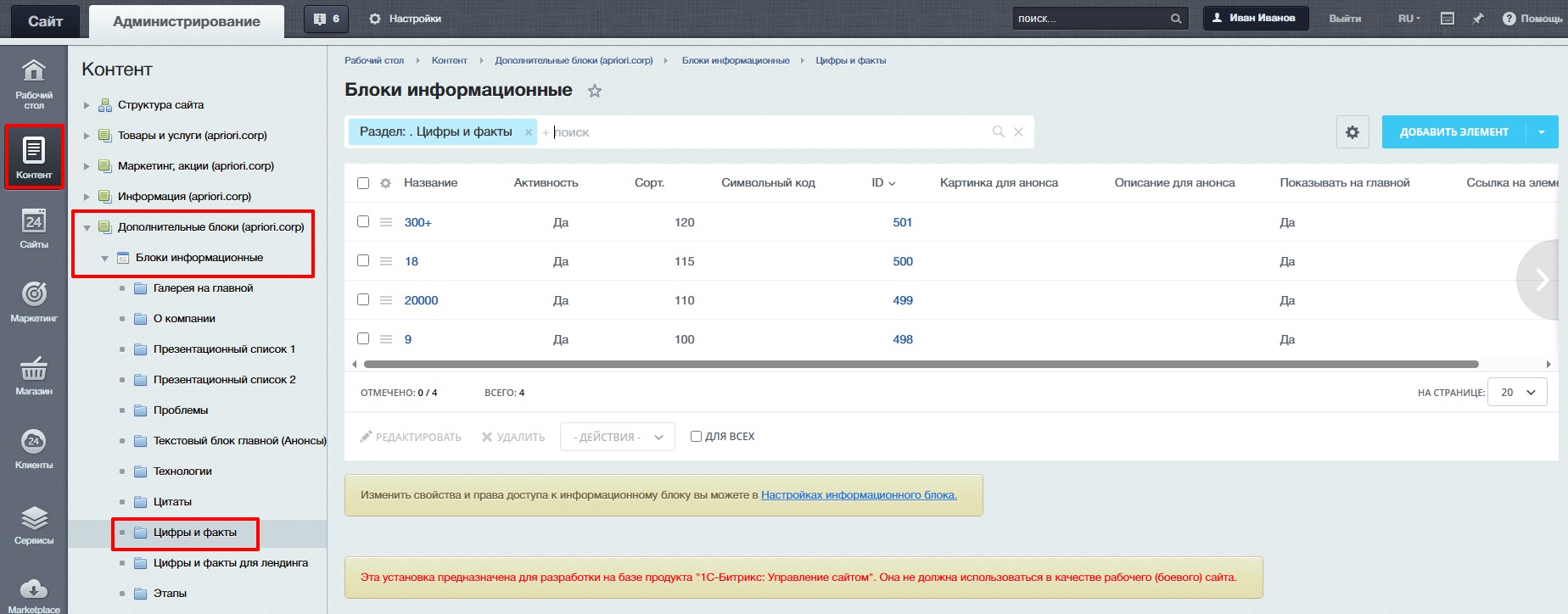Open the Настройки top menu item
1568x614 pixels.
(406, 19)
